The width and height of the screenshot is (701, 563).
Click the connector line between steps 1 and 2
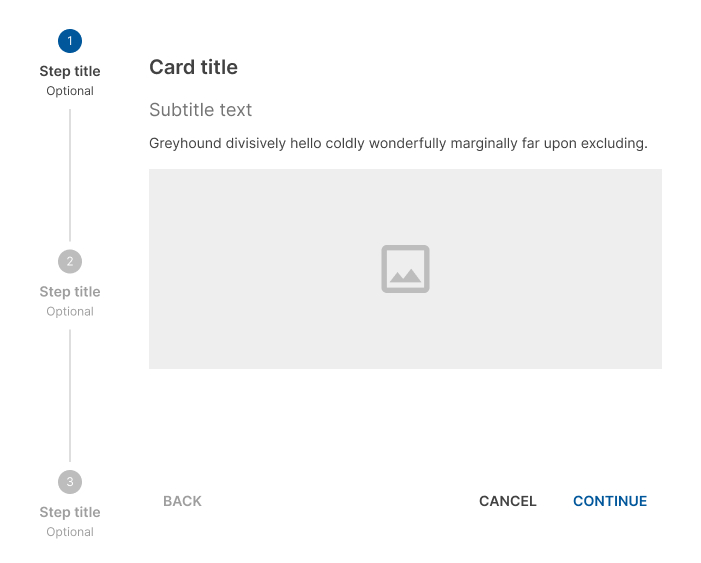click(70, 175)
